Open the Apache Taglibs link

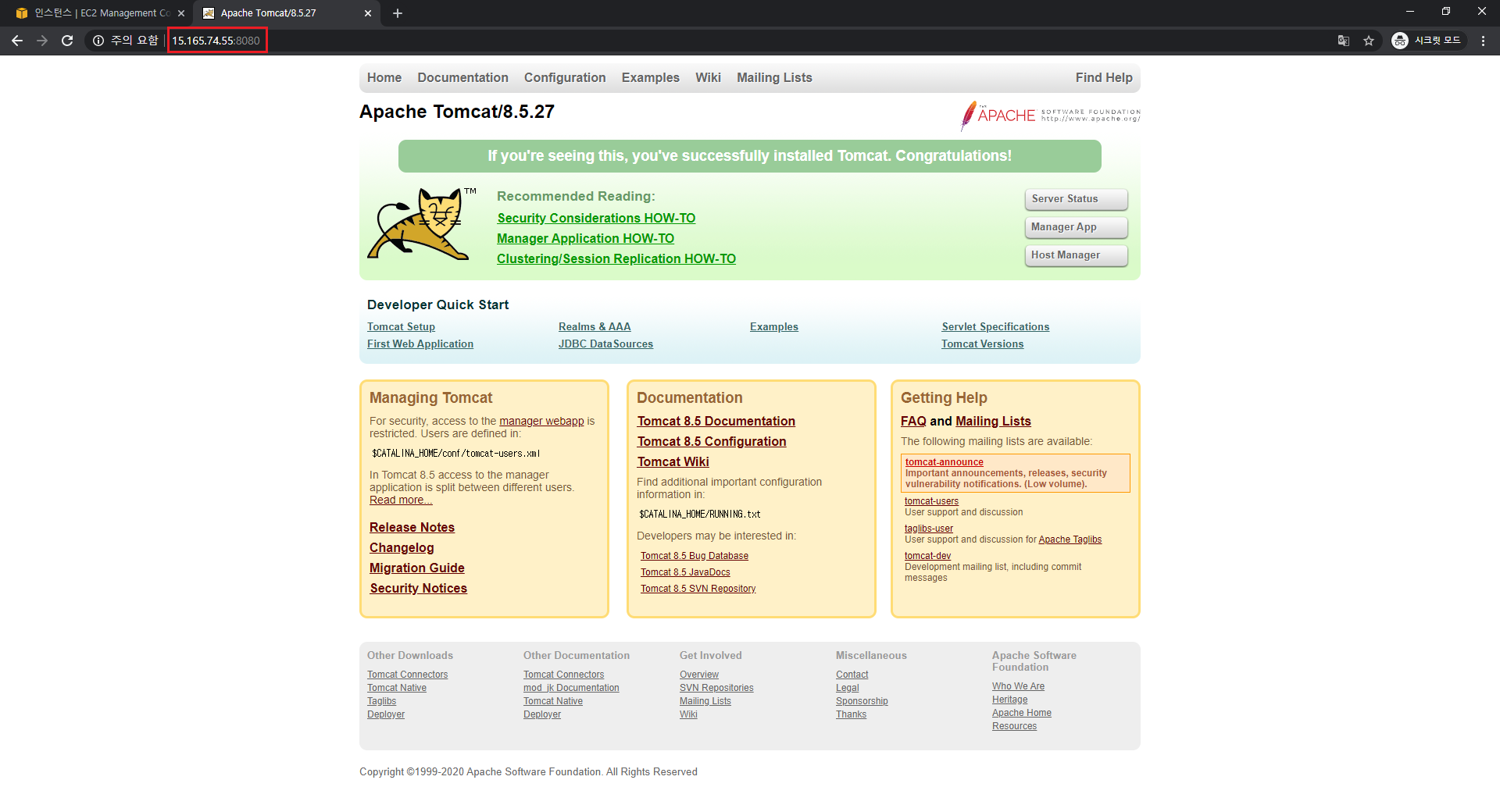pos(1070,540)
